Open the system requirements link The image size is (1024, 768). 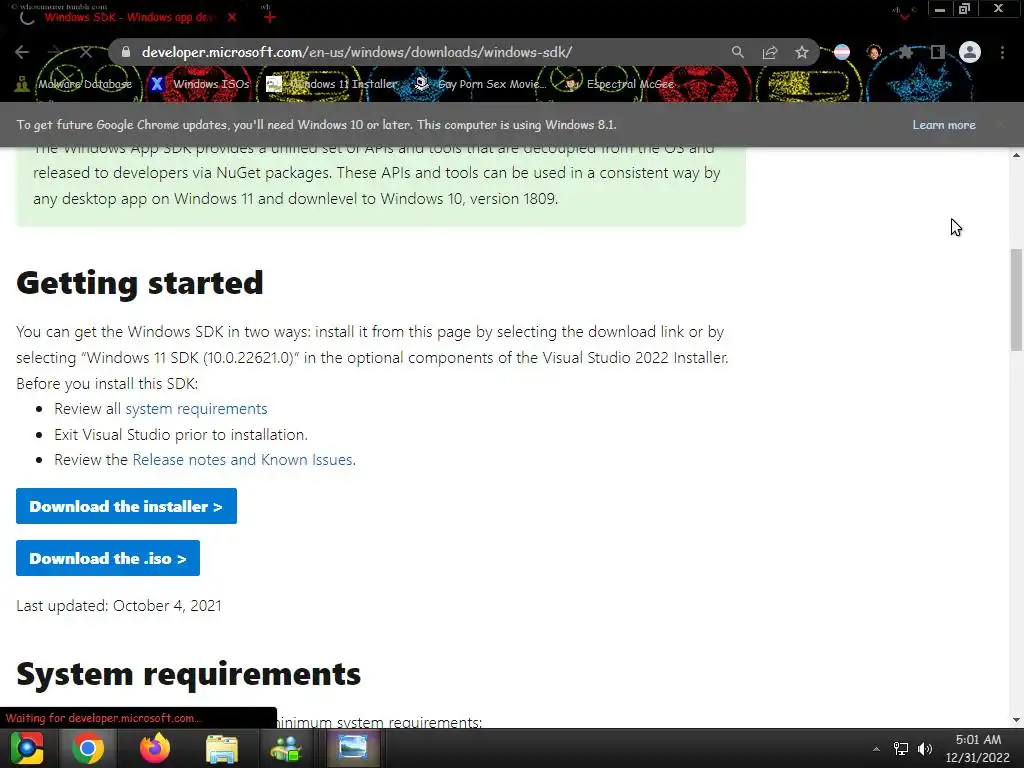(196, 409)
